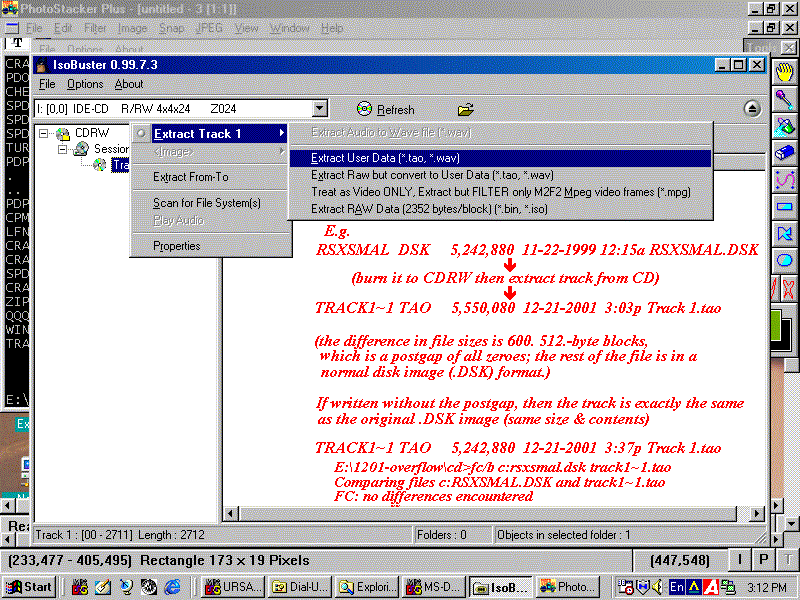The image size is (800, 600).
Task: Click the P button in PhotoStacker's status bar
Action: 763,560
